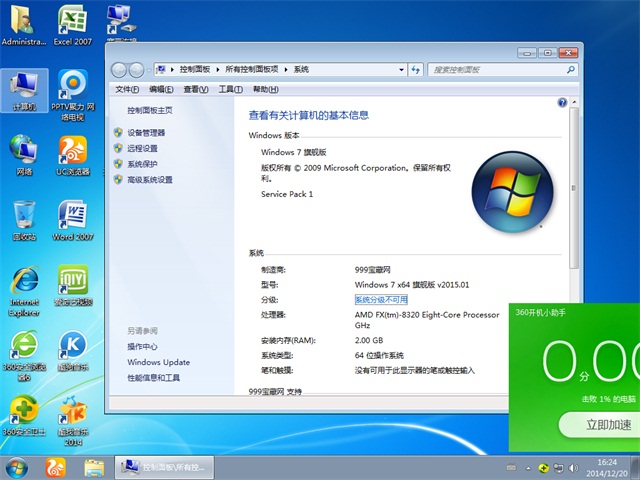Click the refresh button beside address bar
640x480 pixels.
click(416, 70)
